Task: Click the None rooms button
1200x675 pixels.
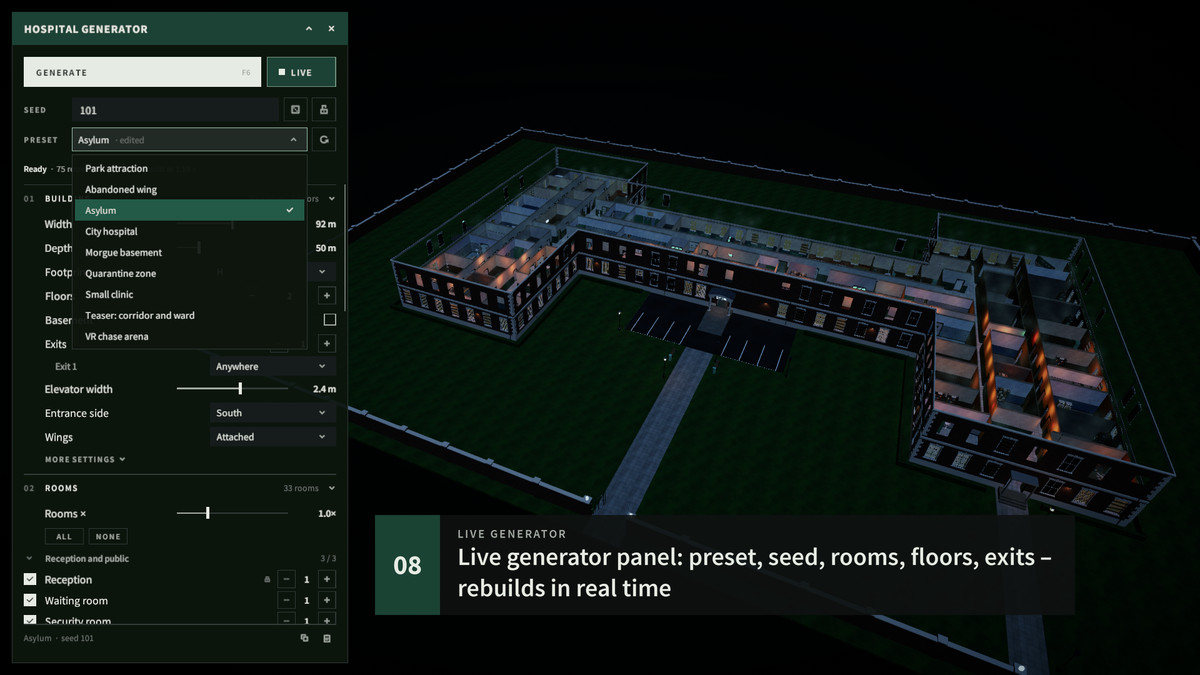Action: 108,537
